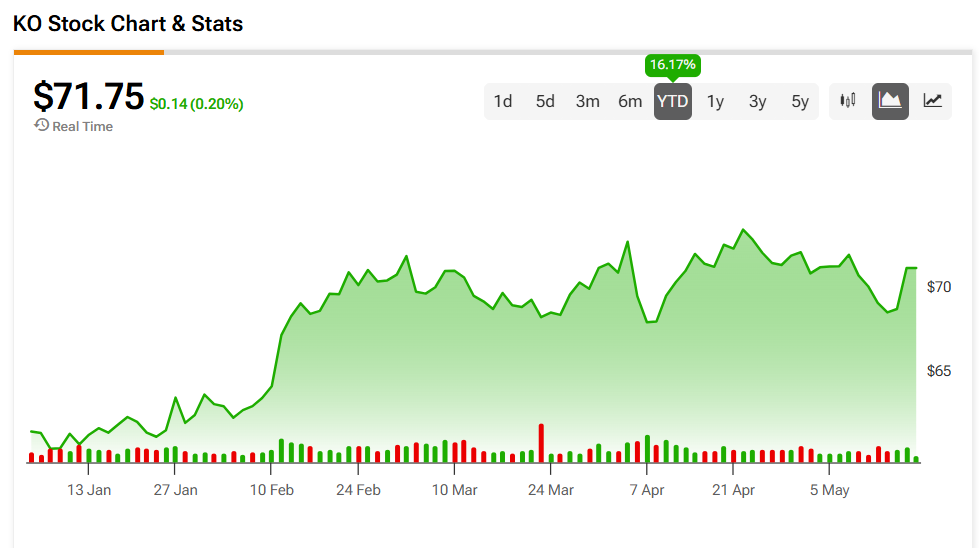The image size is (979, 548).
Task: Click the $71.75 current price
Action: 89,97
